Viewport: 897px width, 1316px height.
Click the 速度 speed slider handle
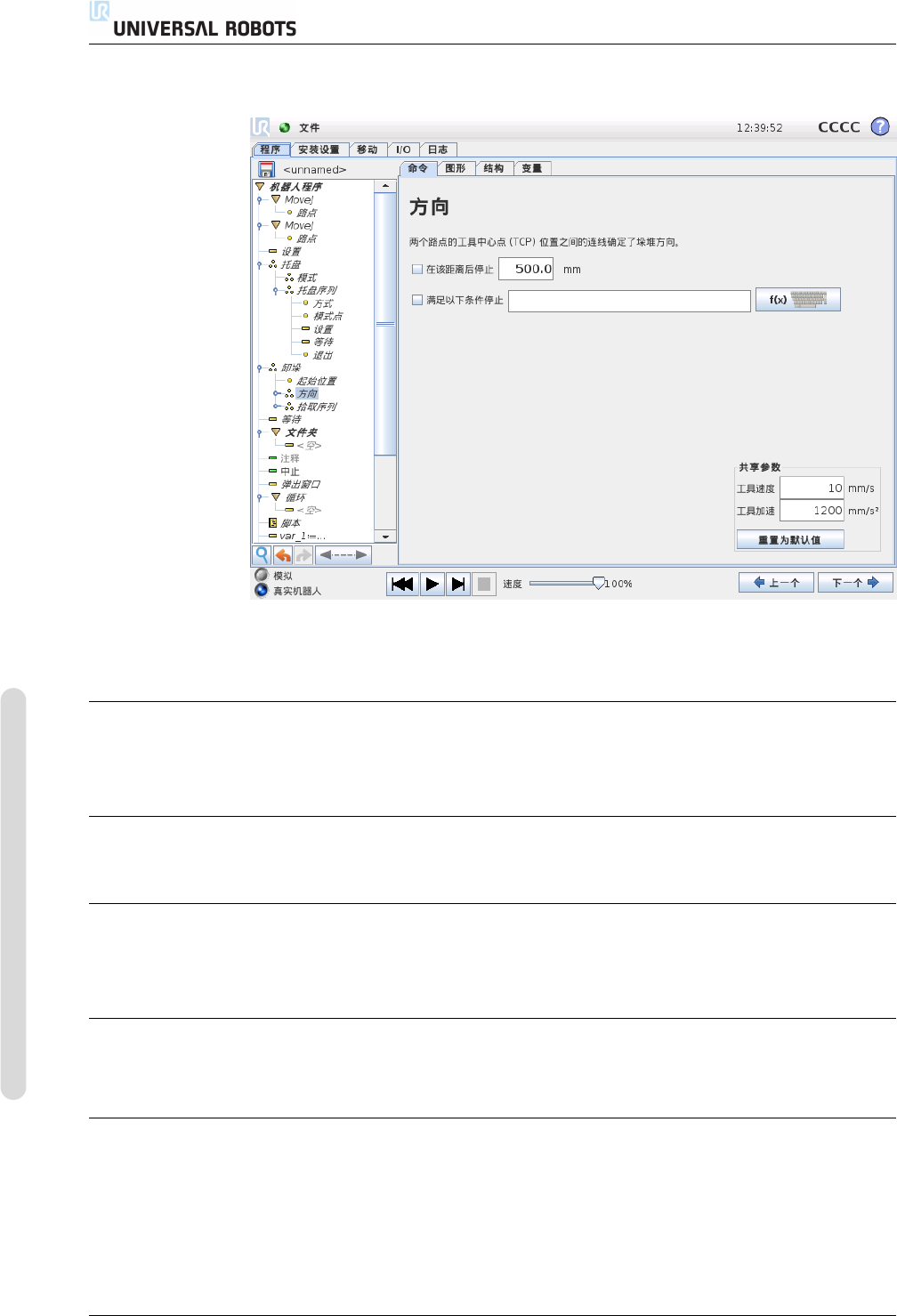pos(599,584)
